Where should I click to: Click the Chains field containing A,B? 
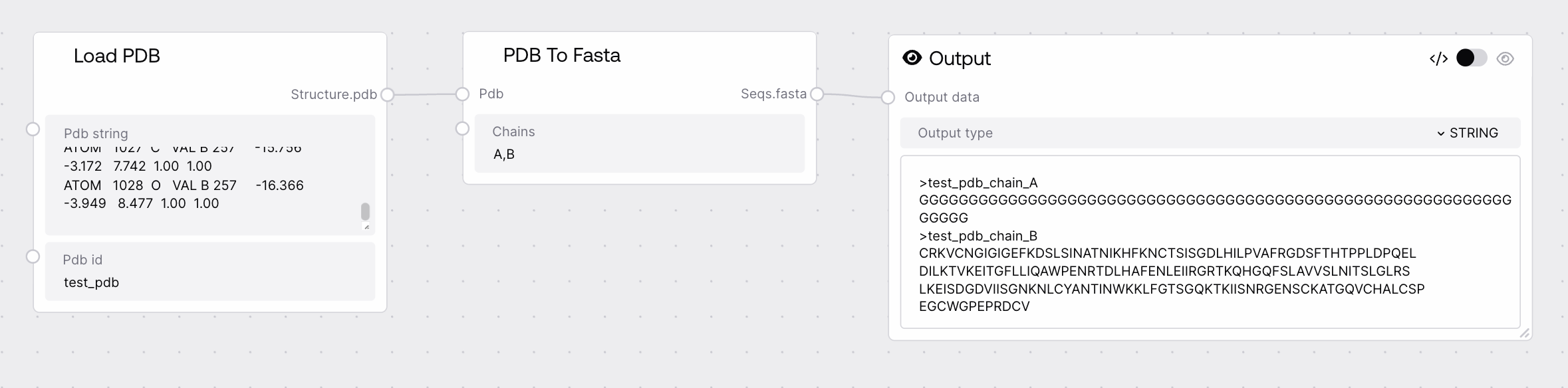click(638, 154)
